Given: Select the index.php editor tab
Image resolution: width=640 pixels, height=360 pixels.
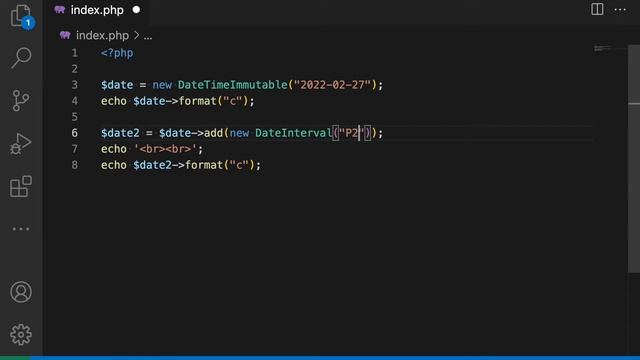Looking at the screenshot, I should click(x=96, y=10).
